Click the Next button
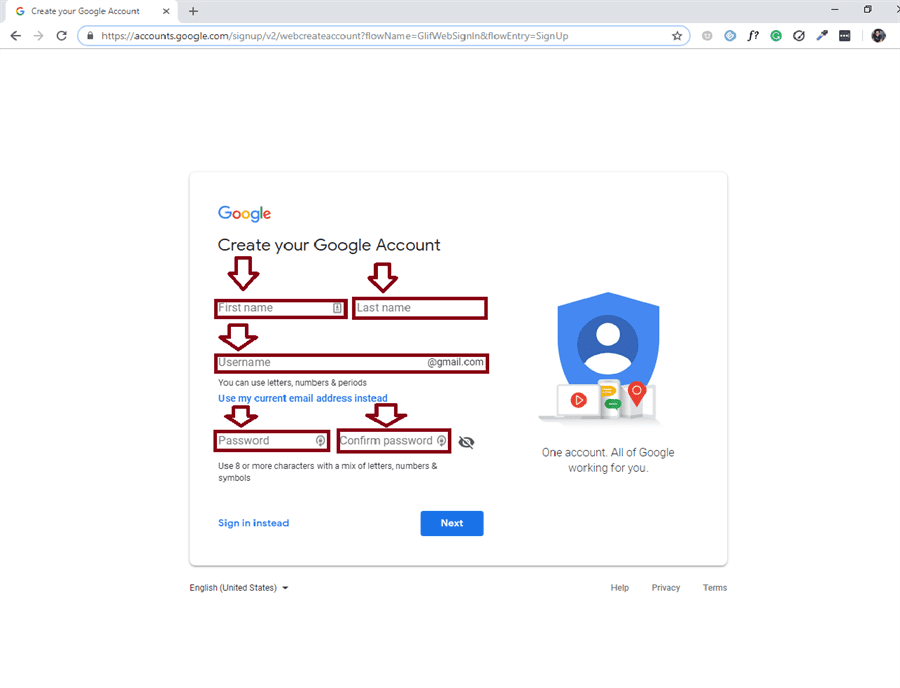This screenshot has height=688, width=900. tap(451, 523)
